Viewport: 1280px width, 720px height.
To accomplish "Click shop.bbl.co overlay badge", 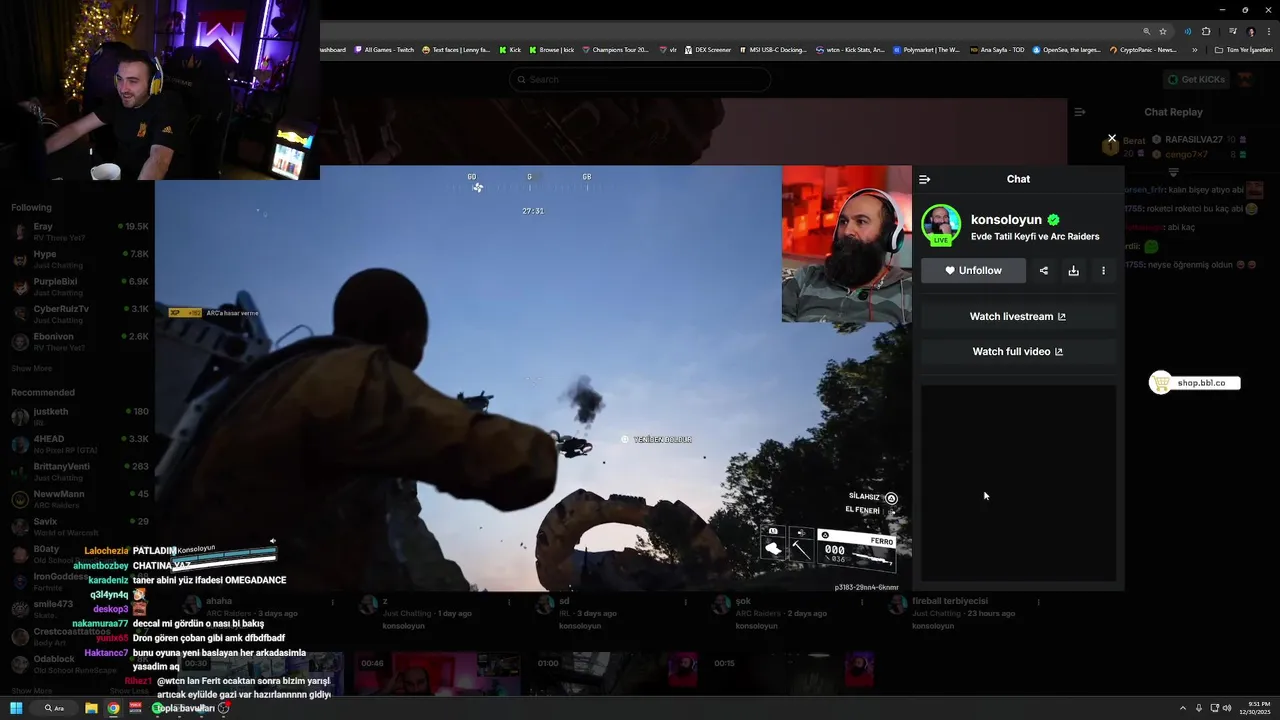I will (x=1195, y=383).
